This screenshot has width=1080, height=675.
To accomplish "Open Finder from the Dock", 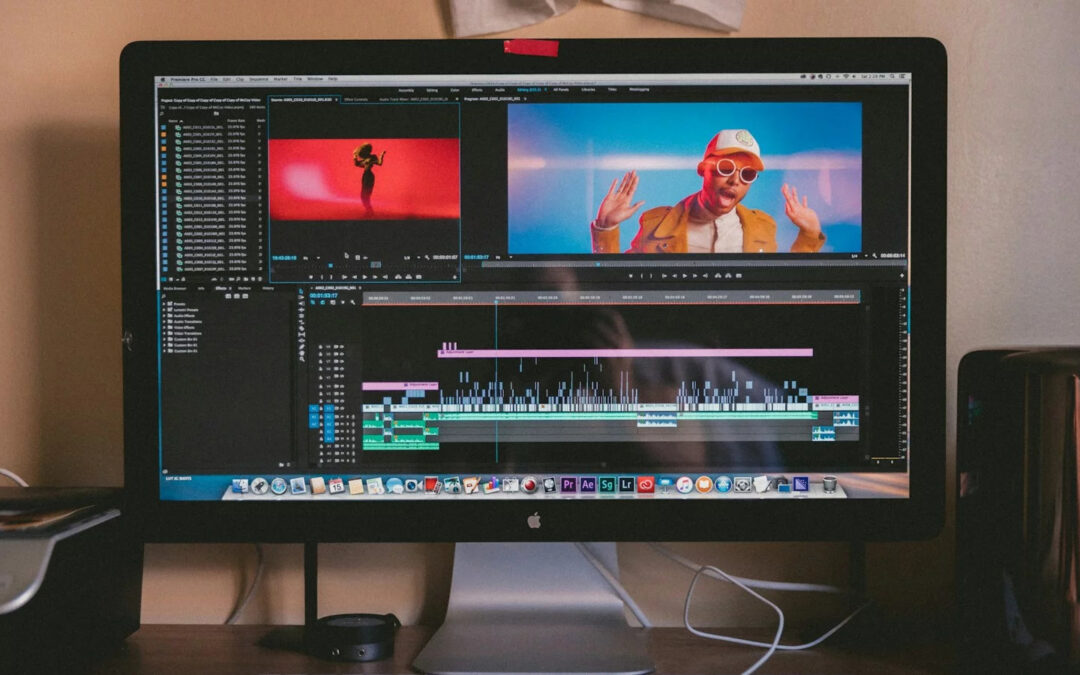I will 240,486.
